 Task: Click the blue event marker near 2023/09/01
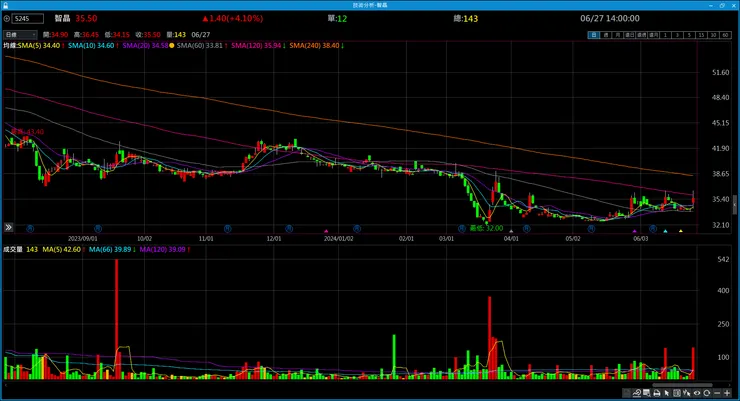coord(98,228)
